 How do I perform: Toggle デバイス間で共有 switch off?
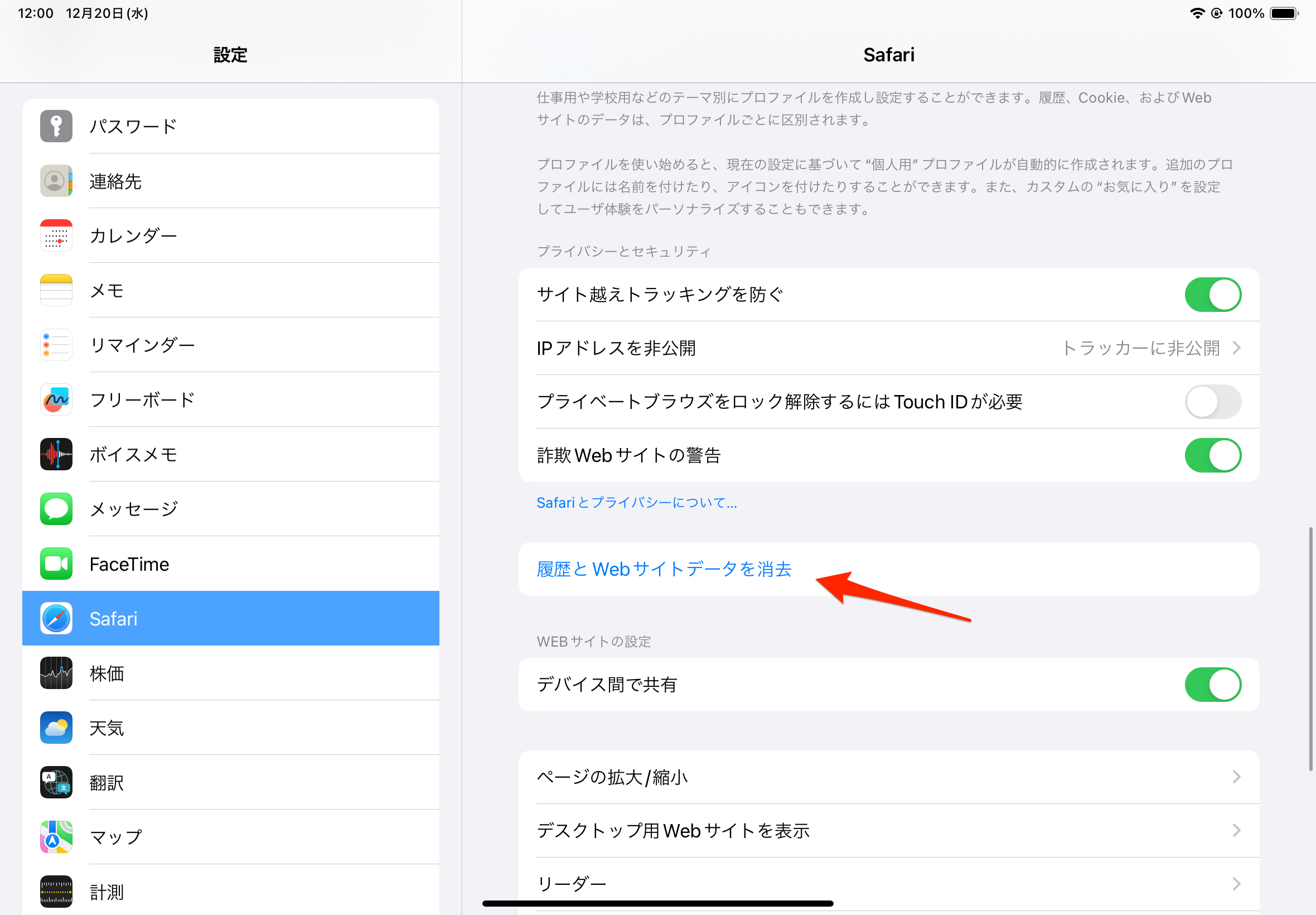1212,685
